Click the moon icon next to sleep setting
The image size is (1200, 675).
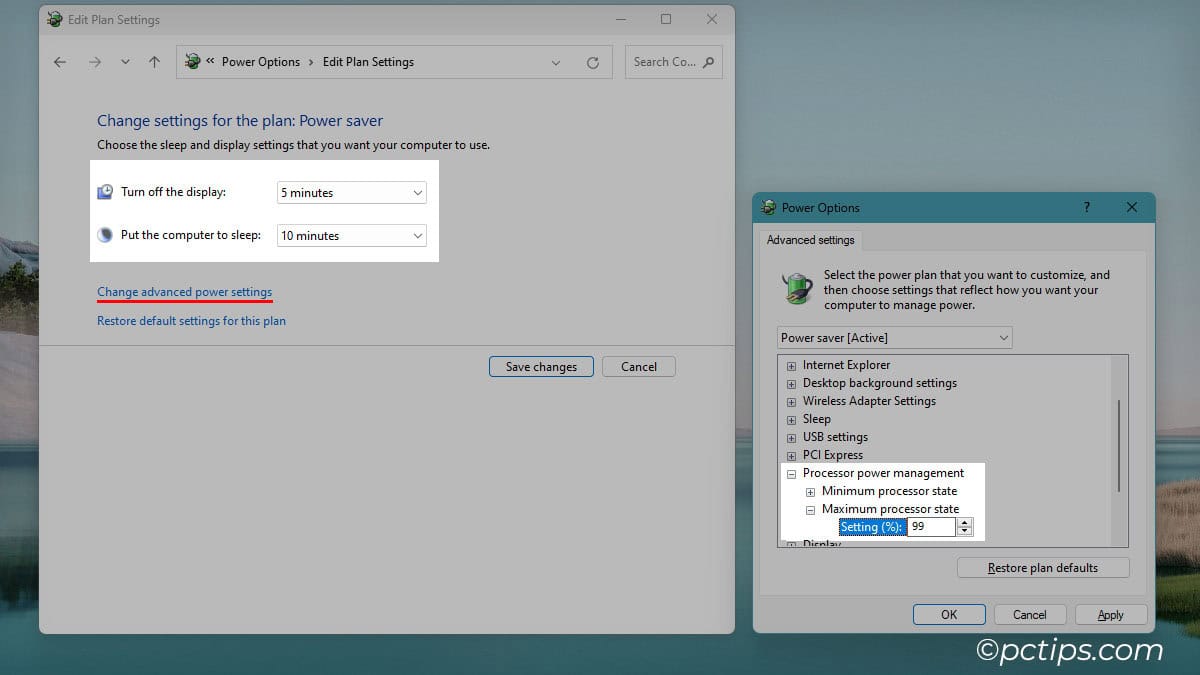[x=104, y=234]
